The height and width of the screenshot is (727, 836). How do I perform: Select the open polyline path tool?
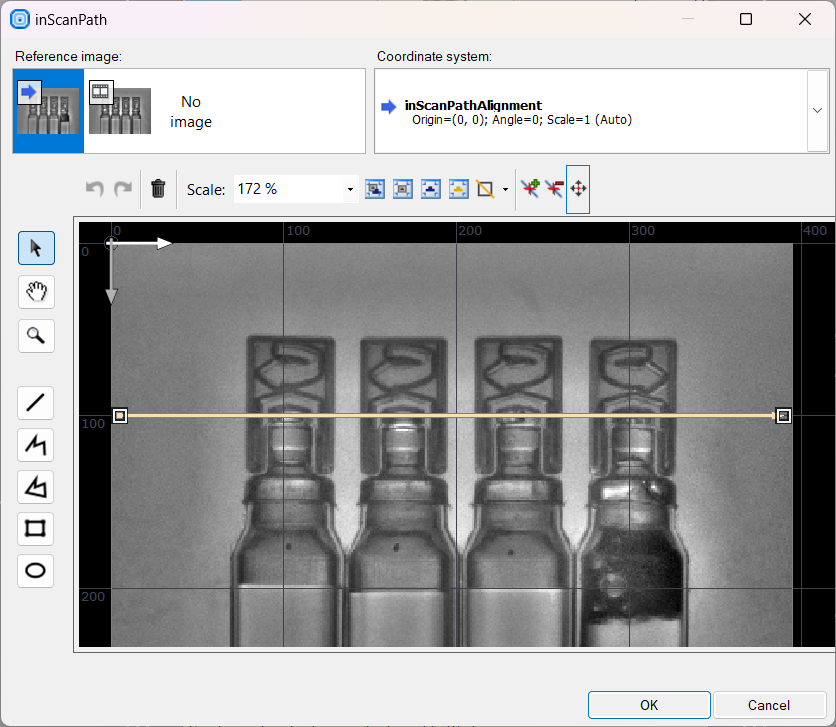[x=36, y=445]
